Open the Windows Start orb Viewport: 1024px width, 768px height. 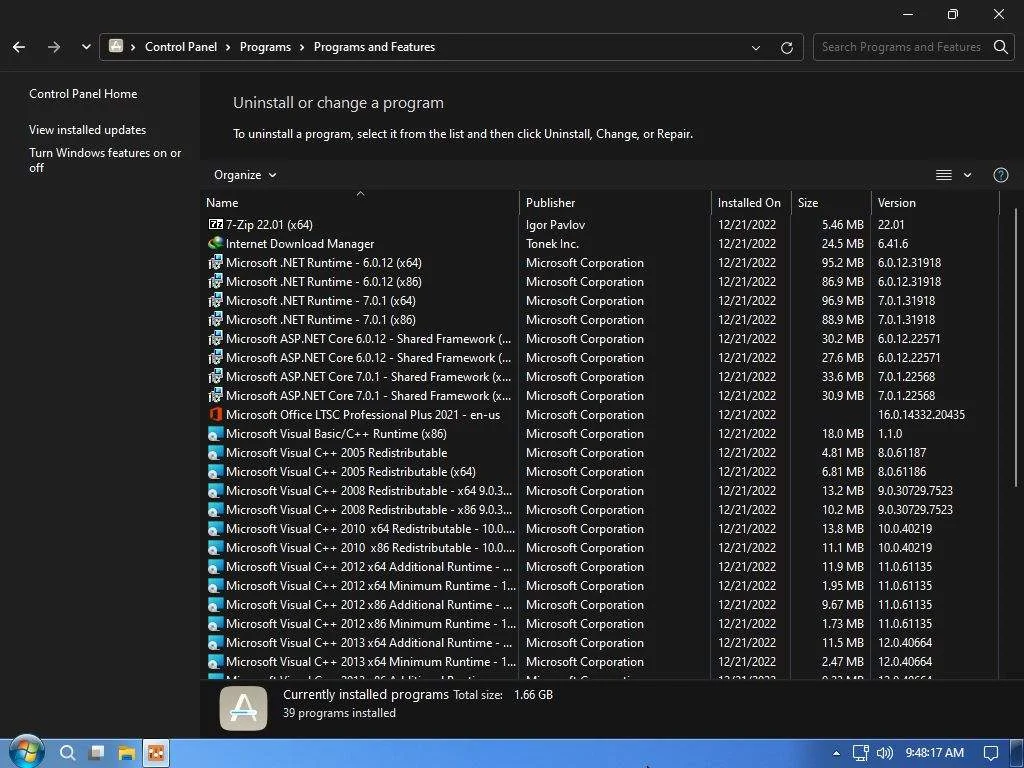coord(26,752)
